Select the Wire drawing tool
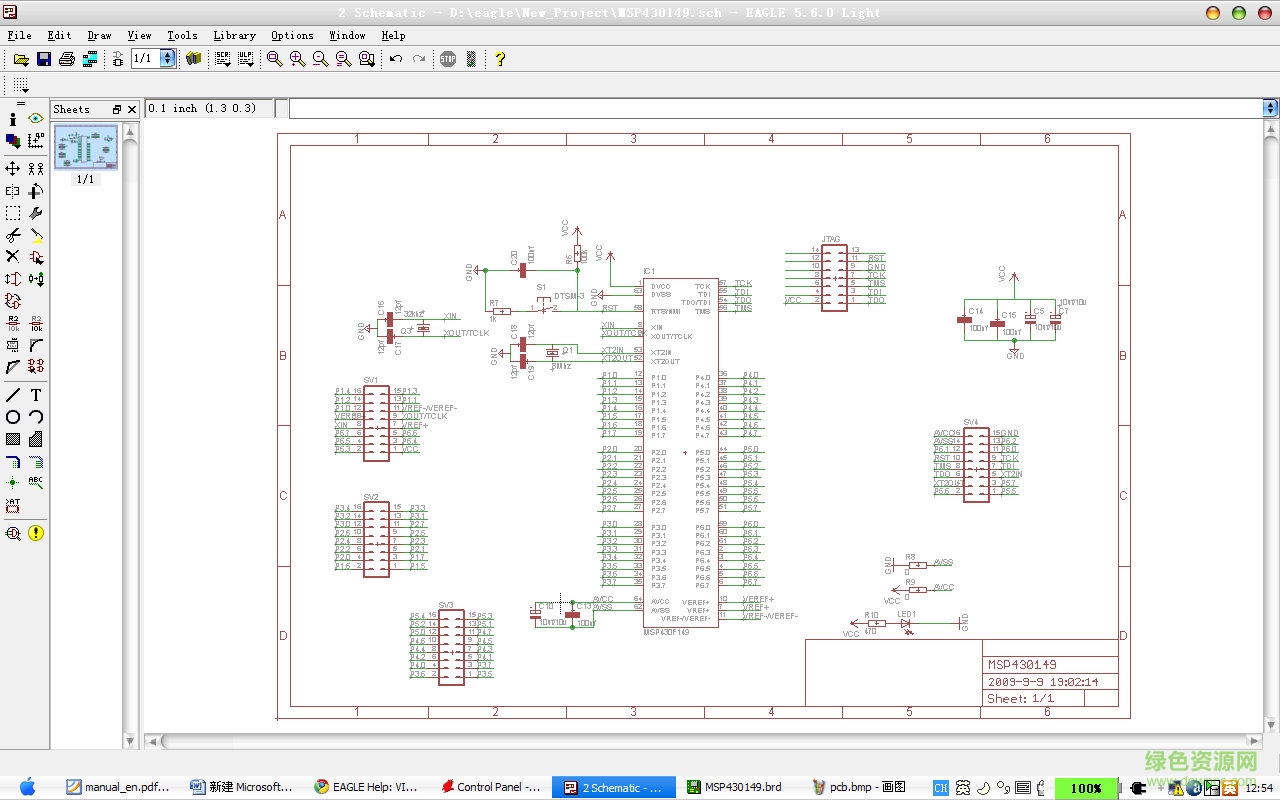Viewport: 1280px width, 800px height. point(13,392)
